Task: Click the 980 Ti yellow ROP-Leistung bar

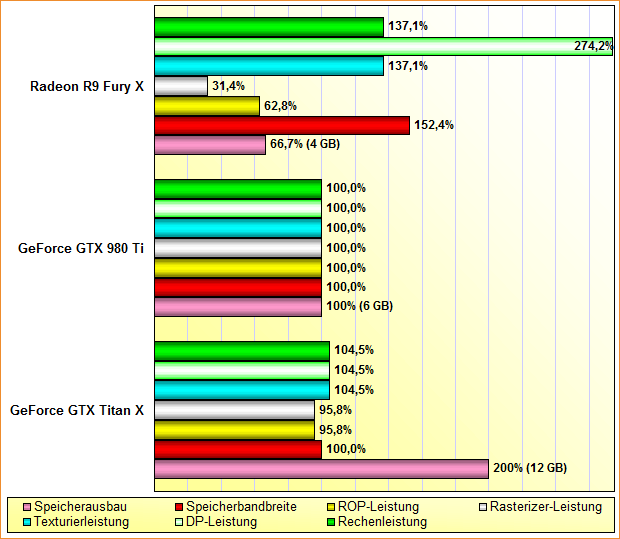Action: point(238,268)
